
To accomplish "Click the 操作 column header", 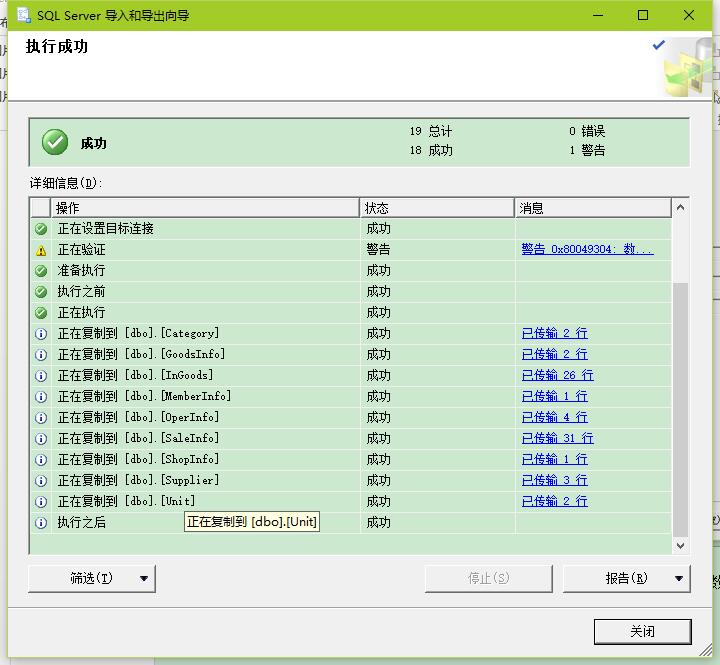I will [x=205, y=209].
